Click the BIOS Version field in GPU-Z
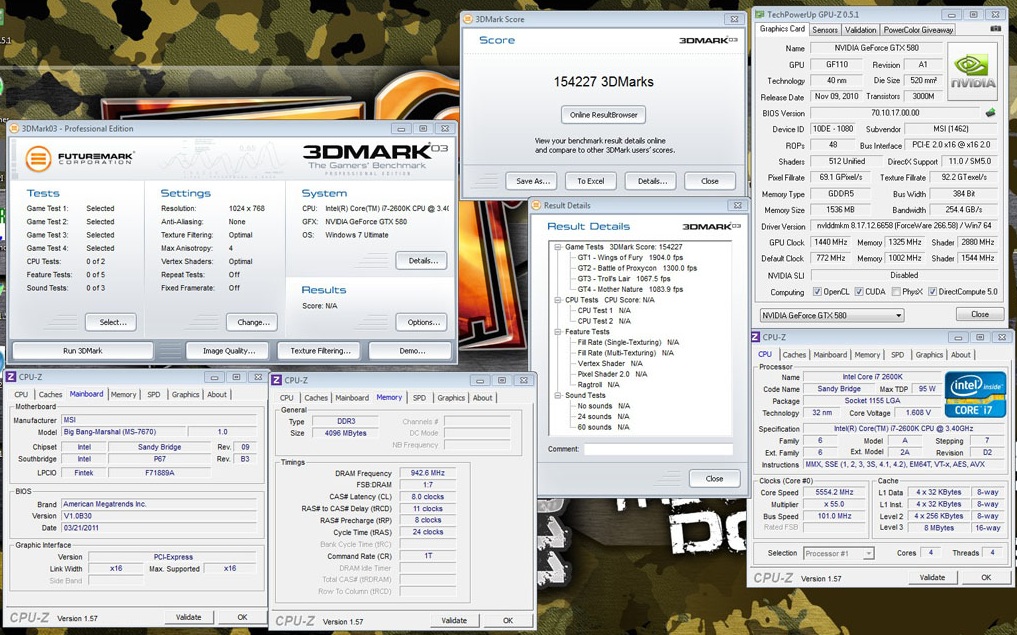The width and height of the screenshot is (1017, 635). coord(894,113)
